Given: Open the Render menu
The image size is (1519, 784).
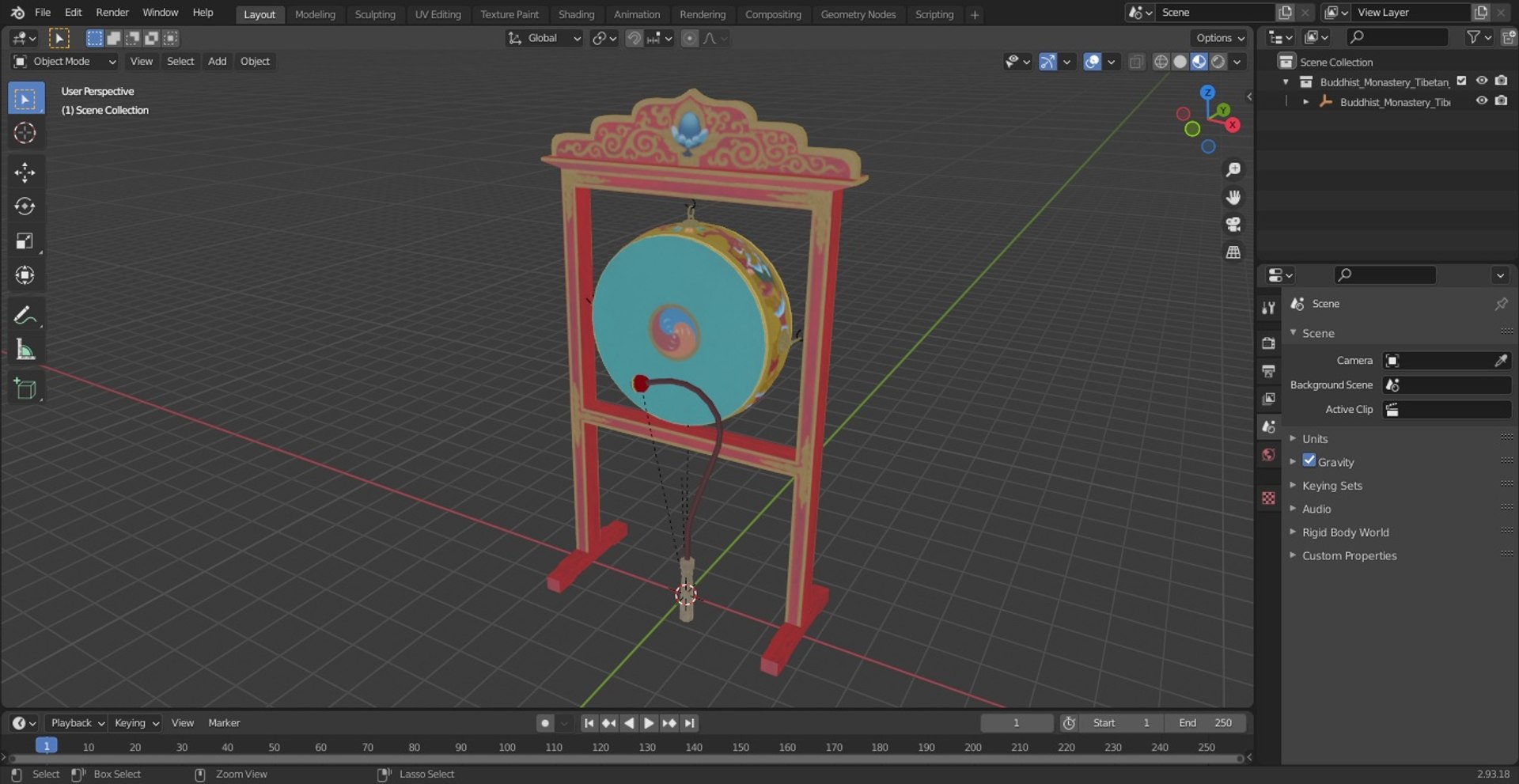Looking at the screenshot, I should click(x=112, y=13).
